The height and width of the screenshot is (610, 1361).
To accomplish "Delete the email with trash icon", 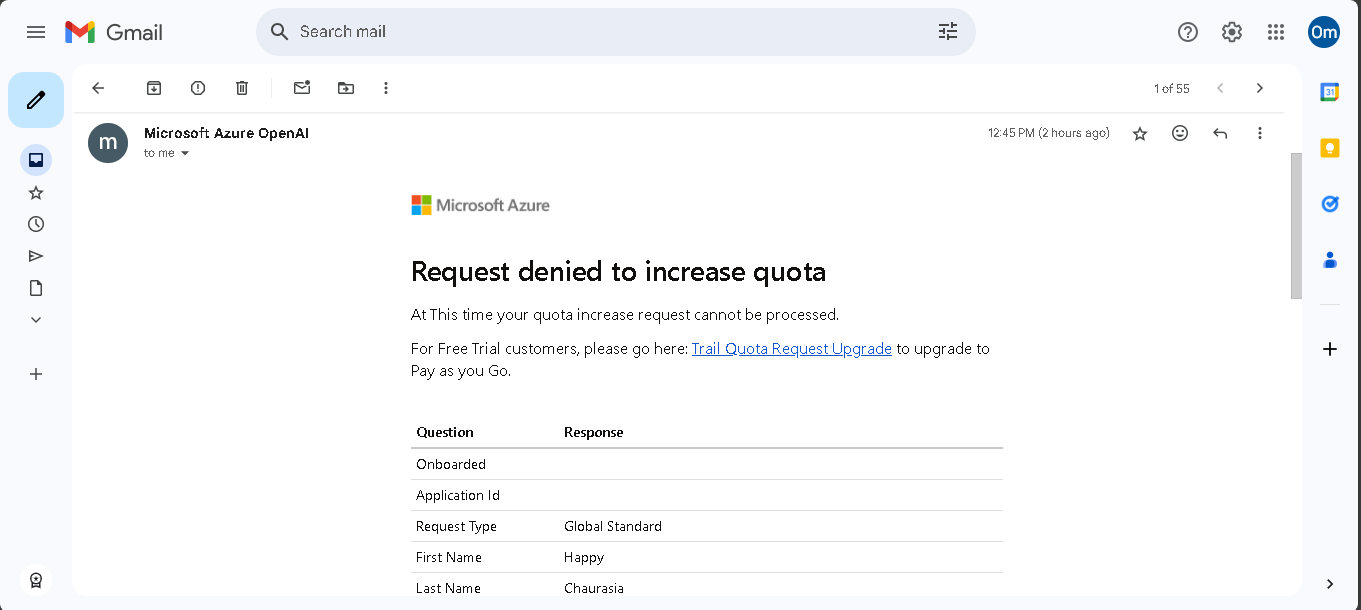I will (x=242, y=88).
